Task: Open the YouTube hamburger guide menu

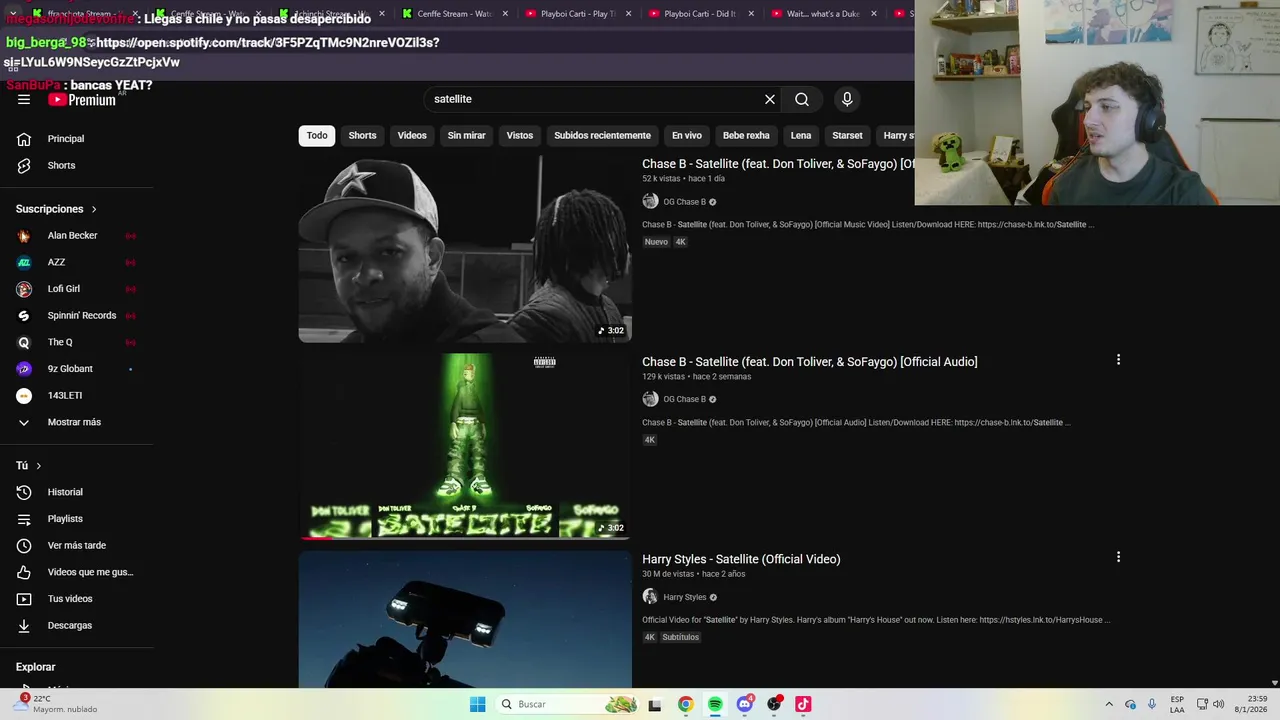Action: coord(24,99)
